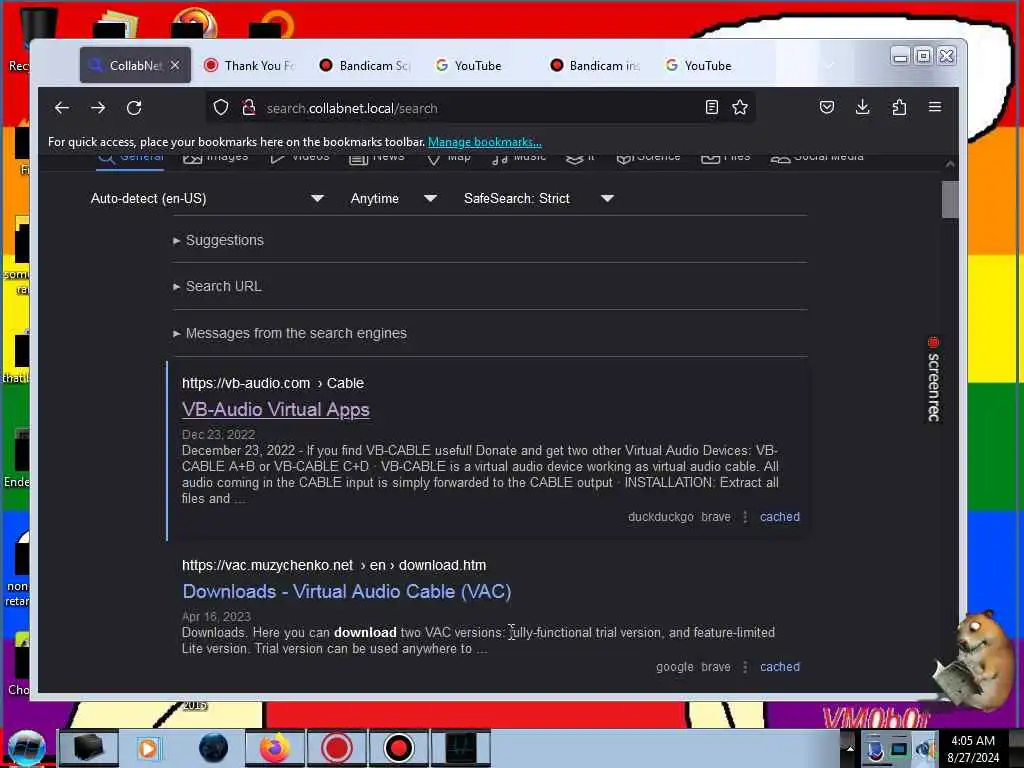Switch to the last YouTube tab
The width and height of the screenshot is (1024, 768).
[709, 65]
